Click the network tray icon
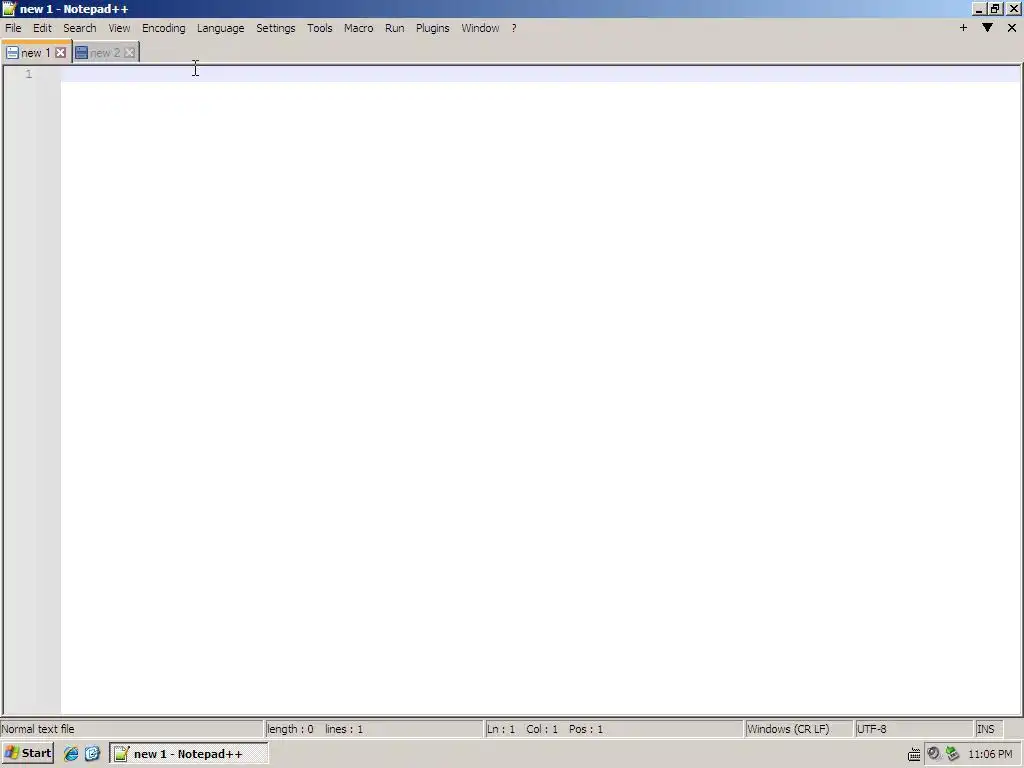1024x768 pixels. pyautogui.click(x=952, y=754)
